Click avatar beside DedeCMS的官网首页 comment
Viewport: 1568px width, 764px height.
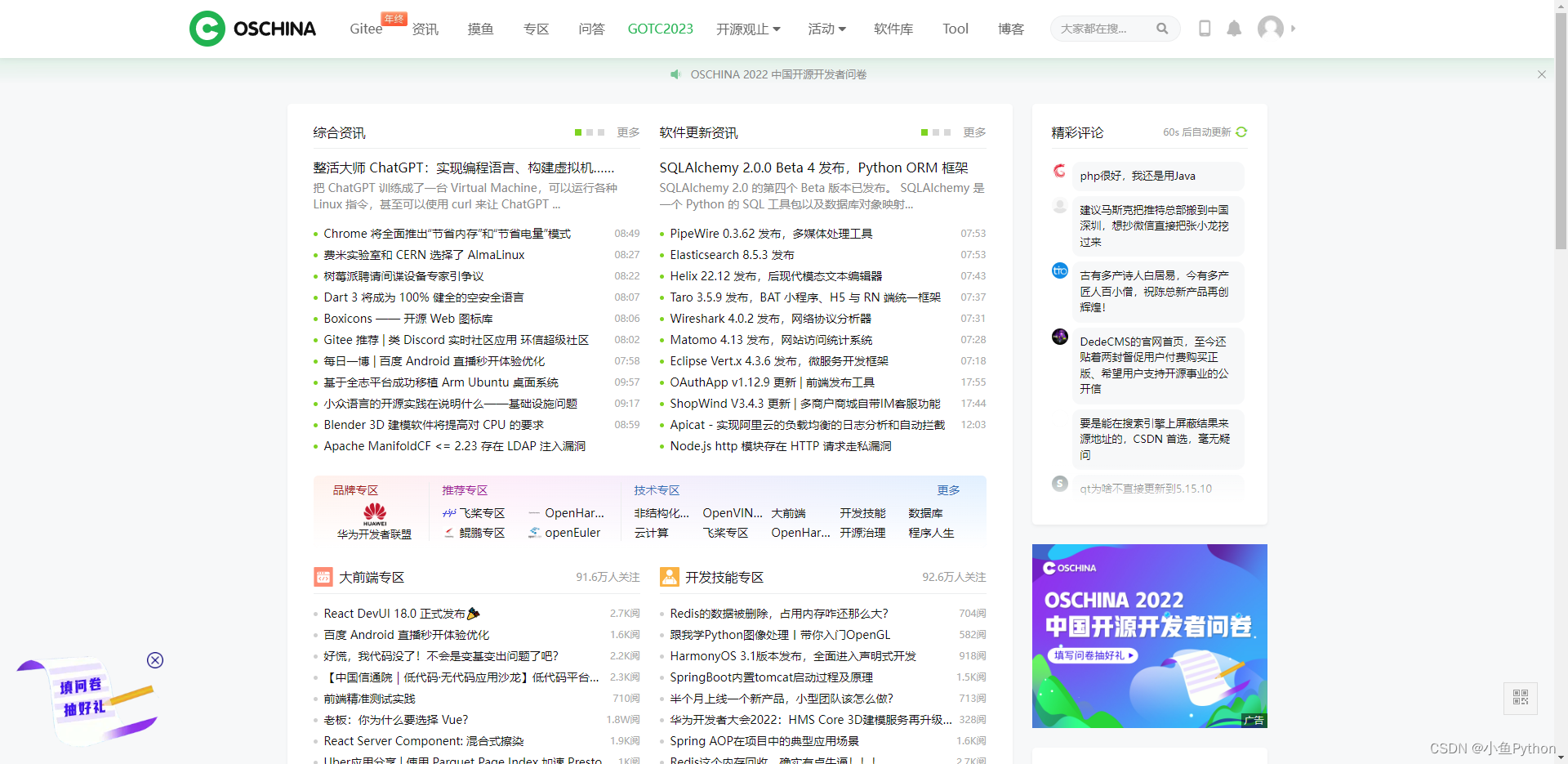(1059, 337)
